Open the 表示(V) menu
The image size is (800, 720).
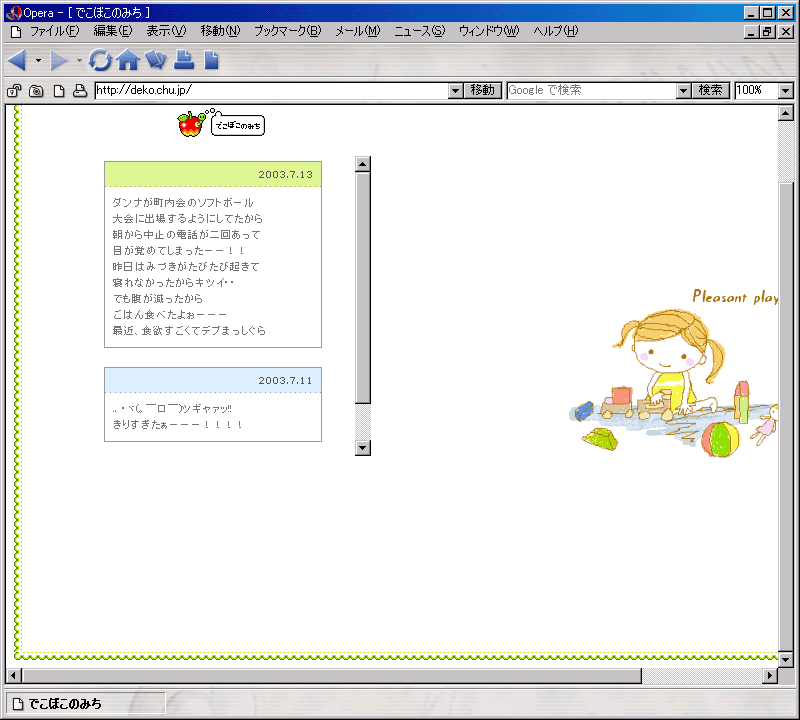[x=166, y=31]
